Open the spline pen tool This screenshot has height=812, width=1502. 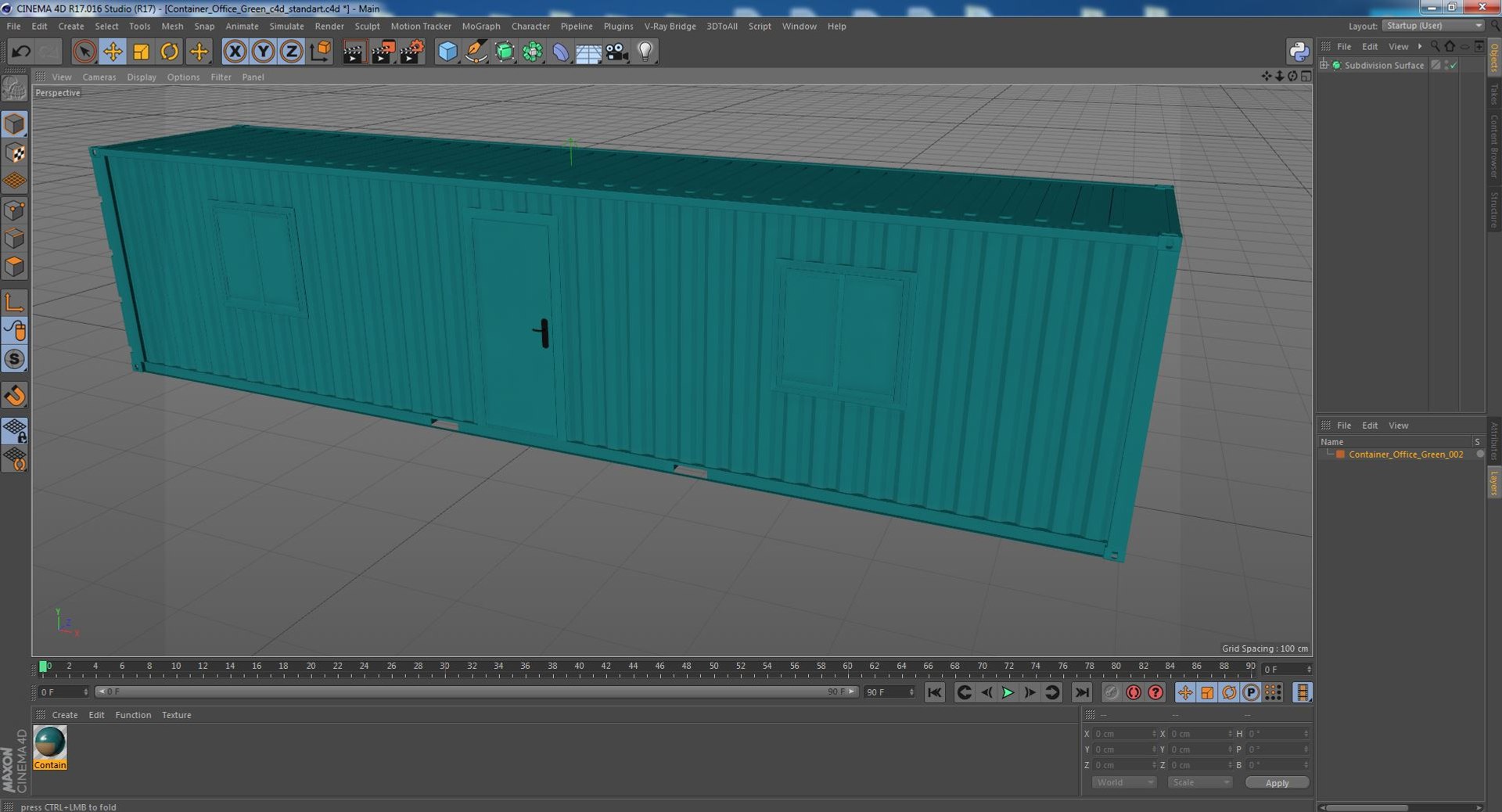pos(476,52)
